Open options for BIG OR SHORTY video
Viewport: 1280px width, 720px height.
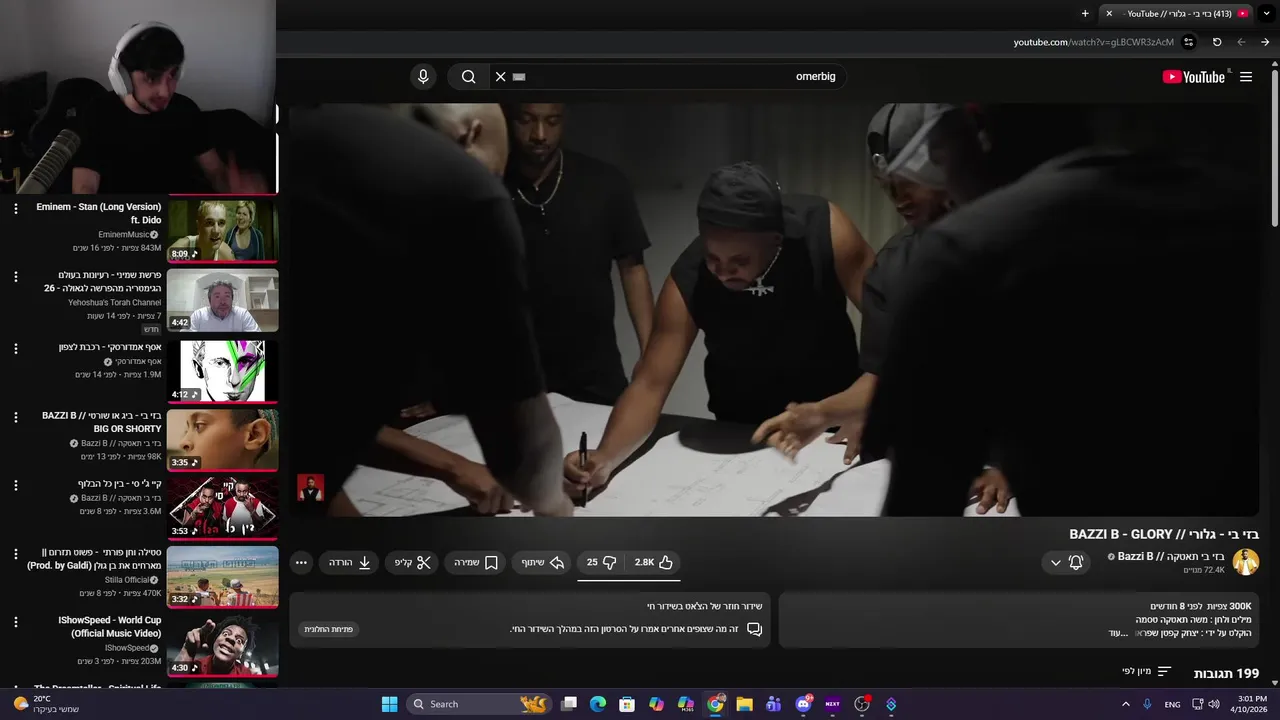click(15, 417)
